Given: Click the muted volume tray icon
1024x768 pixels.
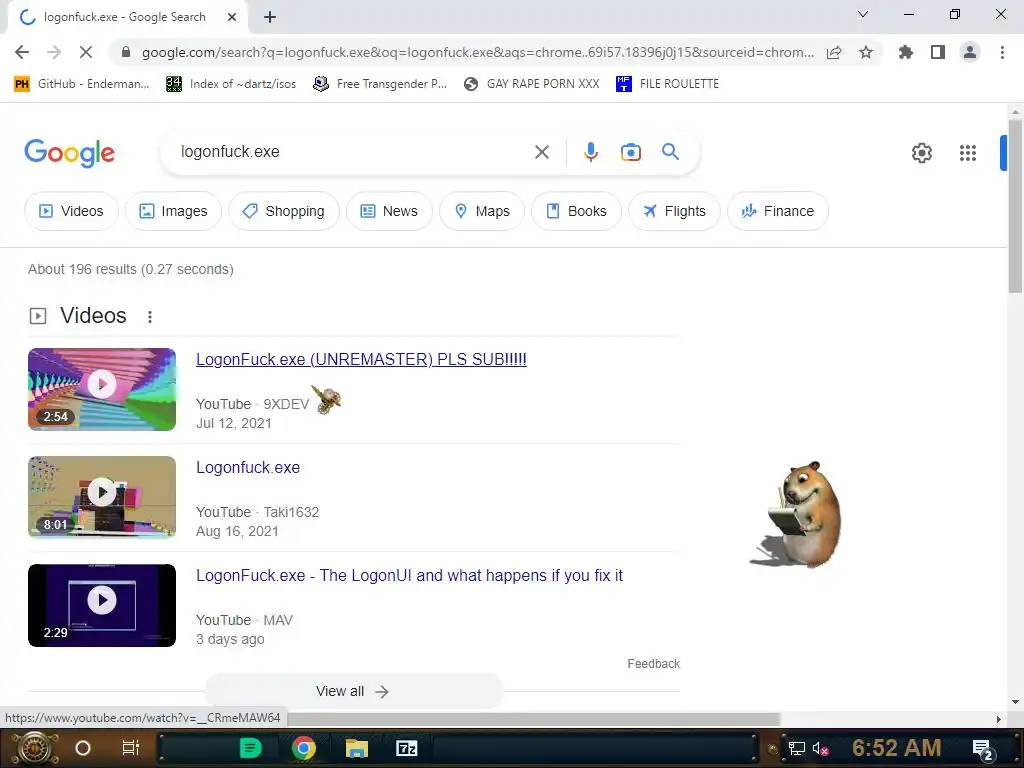Looking at the screenshot, I should (x=821, y=748).
